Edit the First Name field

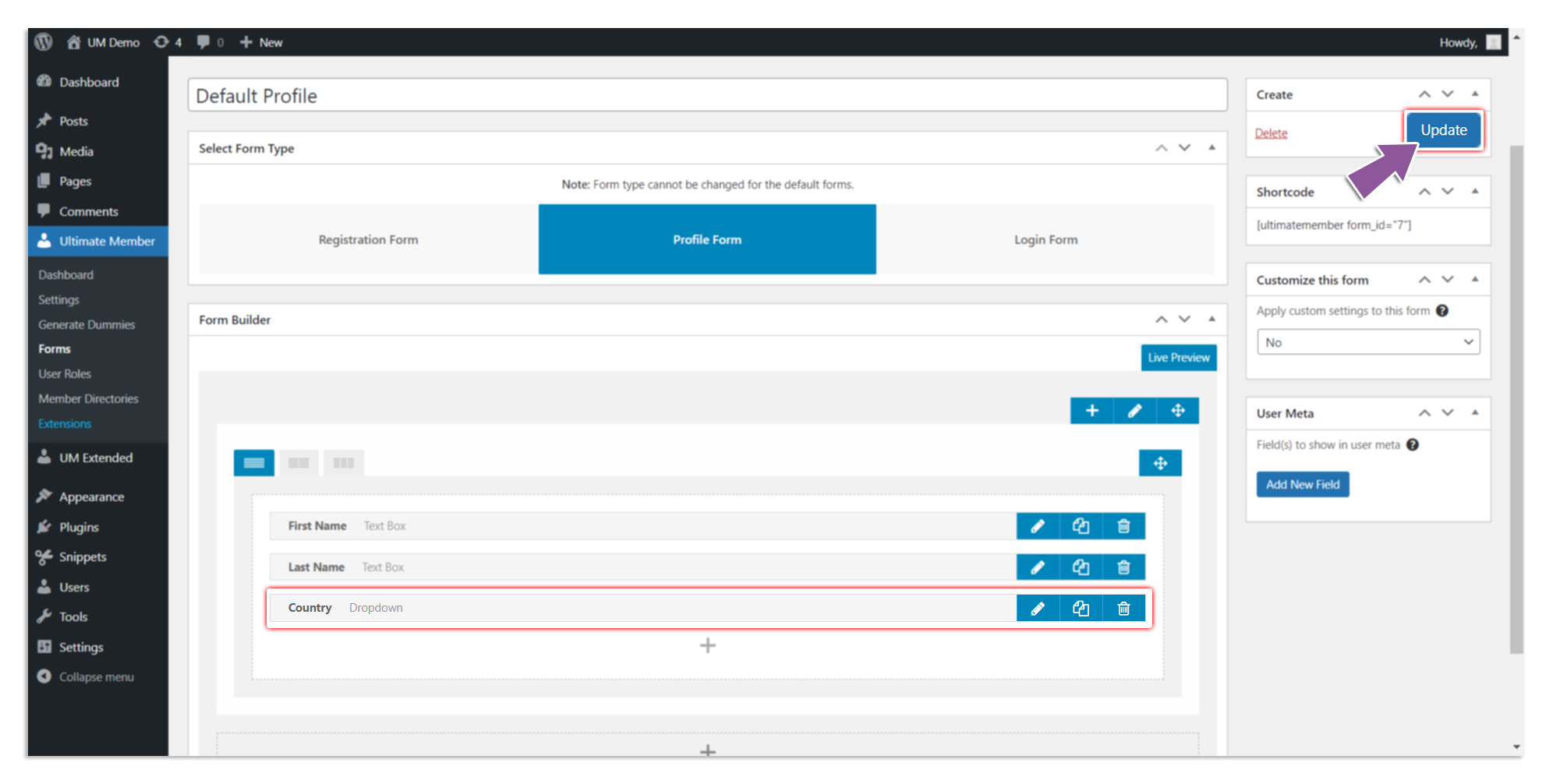point(1038,526)
